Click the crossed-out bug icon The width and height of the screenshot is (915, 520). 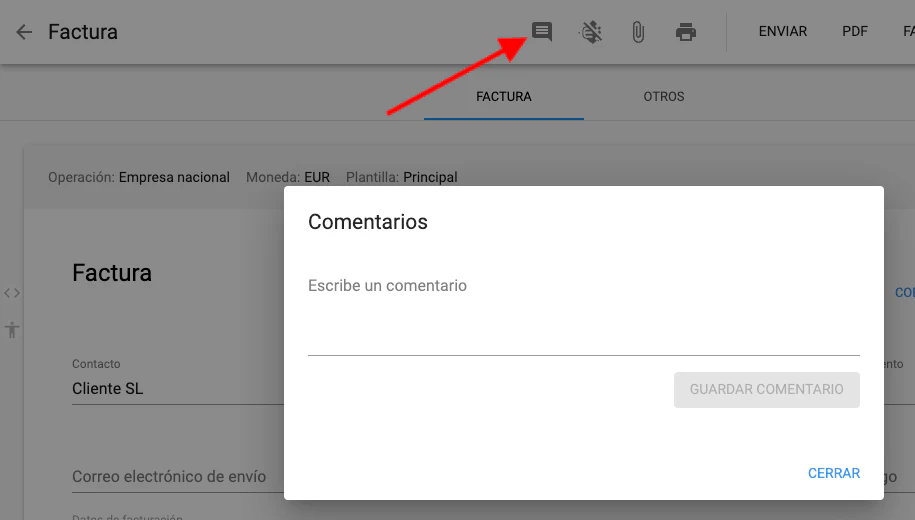point(591,32)
